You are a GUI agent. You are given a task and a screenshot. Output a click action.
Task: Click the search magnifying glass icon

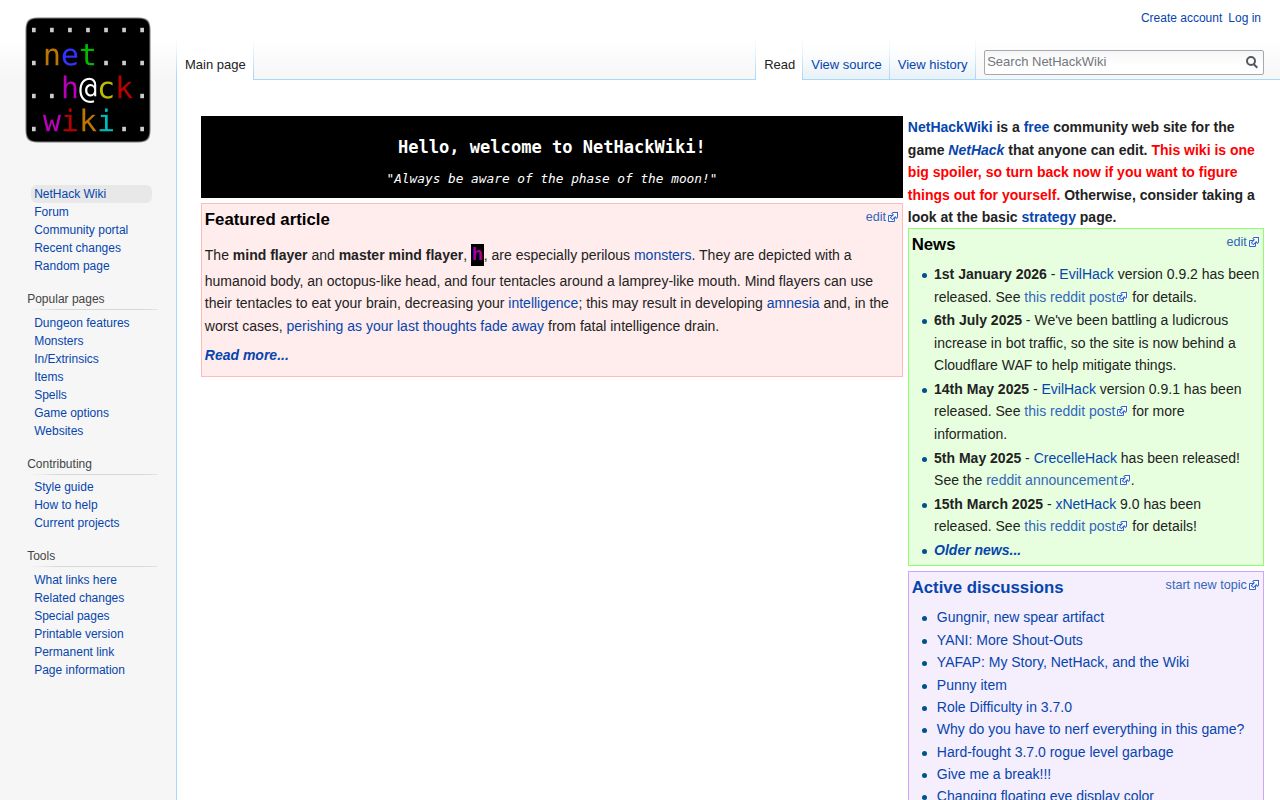pos(1251,62)
